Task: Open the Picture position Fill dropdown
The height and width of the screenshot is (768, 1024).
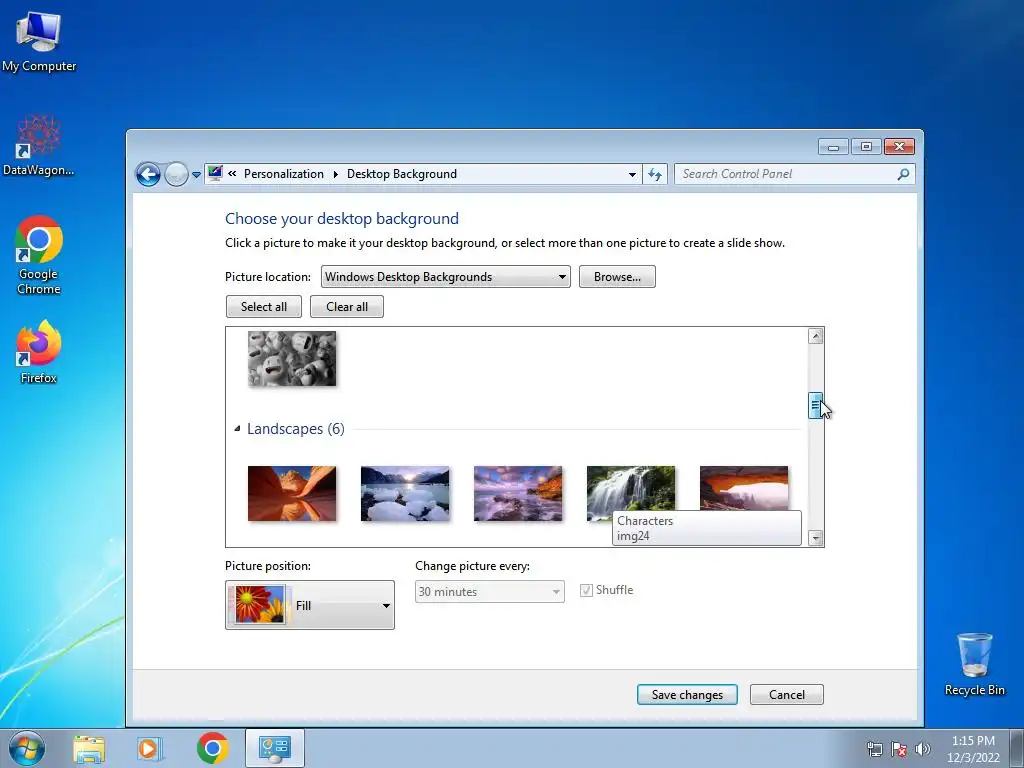Action: tap(310, 605)
